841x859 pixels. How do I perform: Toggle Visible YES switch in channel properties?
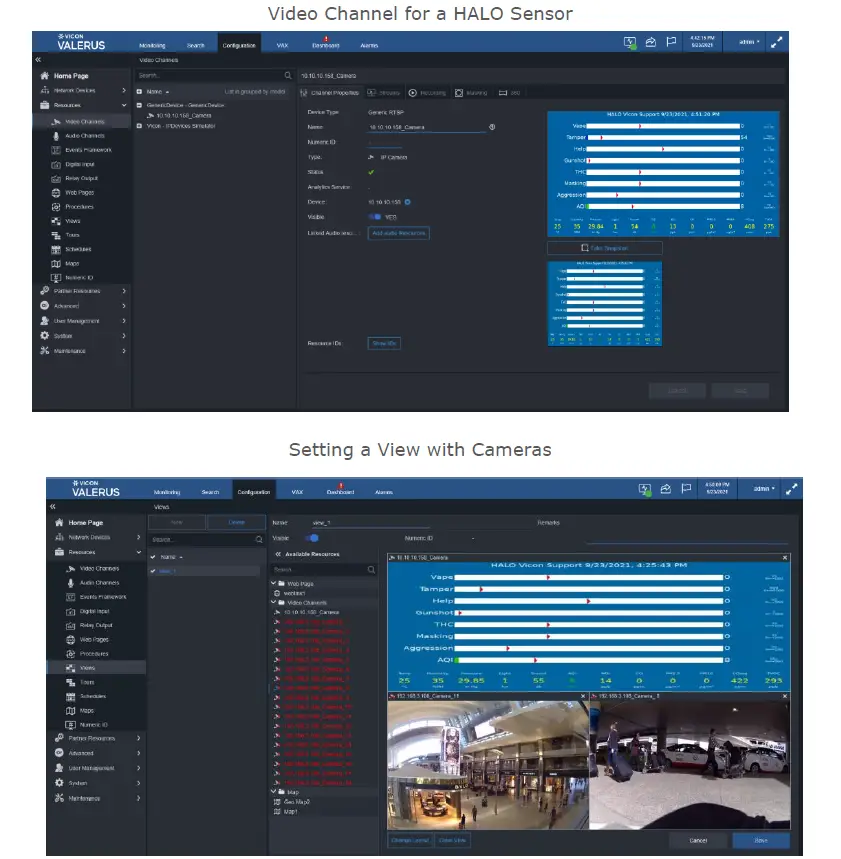(375, 216)
